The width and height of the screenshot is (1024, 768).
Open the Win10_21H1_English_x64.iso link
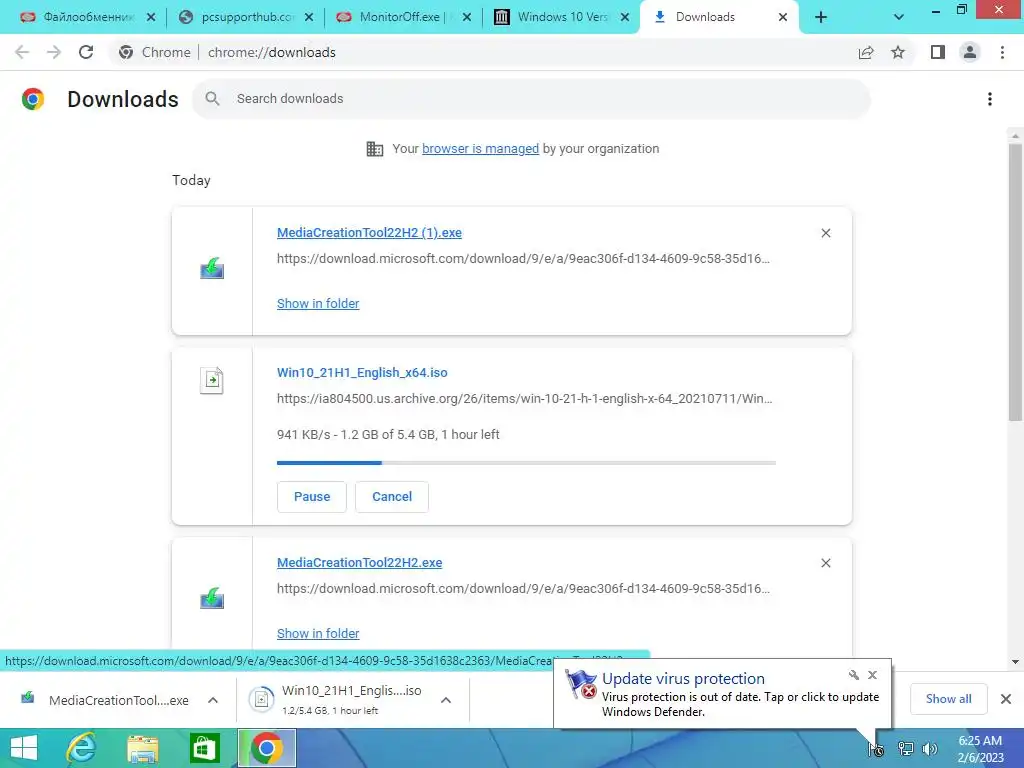click(x=362, y=373)
